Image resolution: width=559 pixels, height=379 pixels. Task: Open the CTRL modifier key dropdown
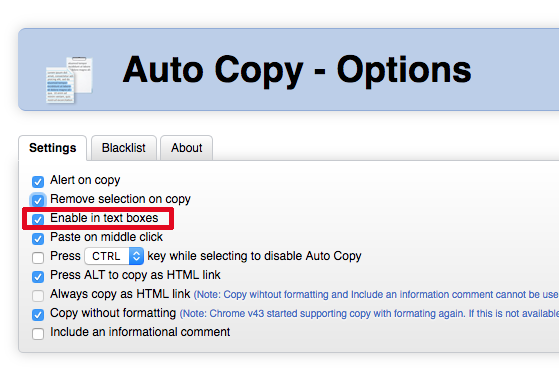pos(114,256)
